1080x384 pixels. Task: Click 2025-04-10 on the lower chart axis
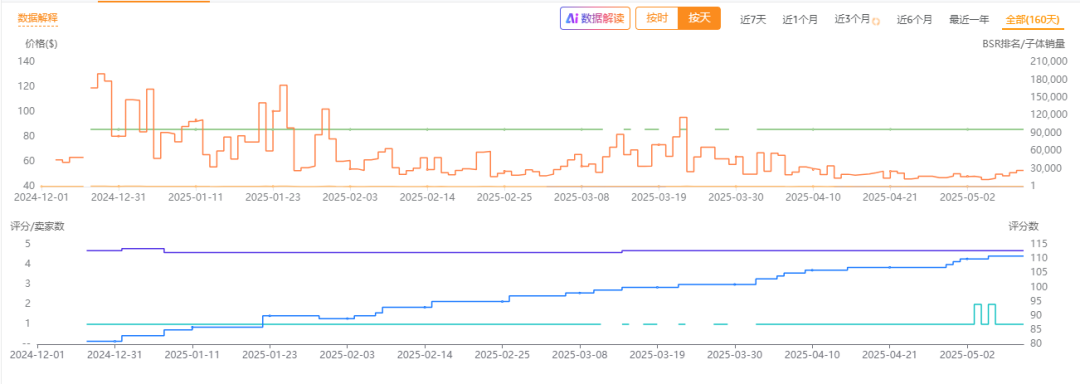pyautogui.click(x=811, y=354)
